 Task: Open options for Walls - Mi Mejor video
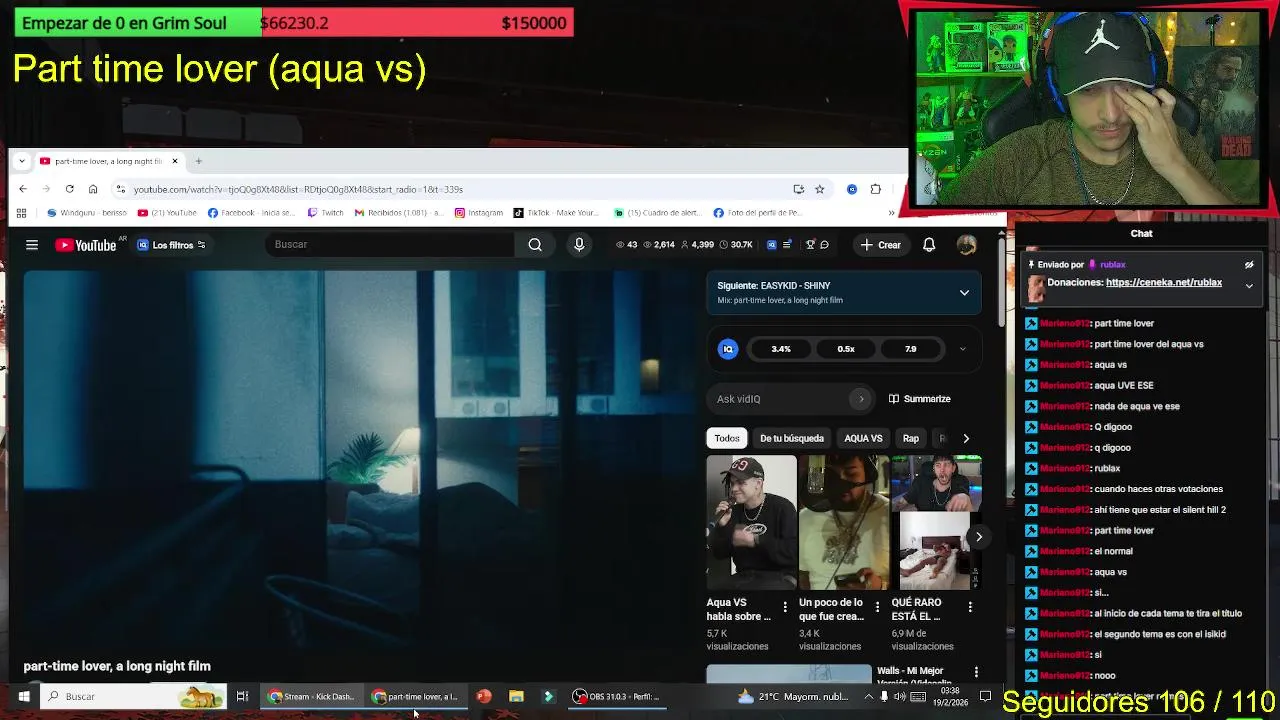(976, 673)
